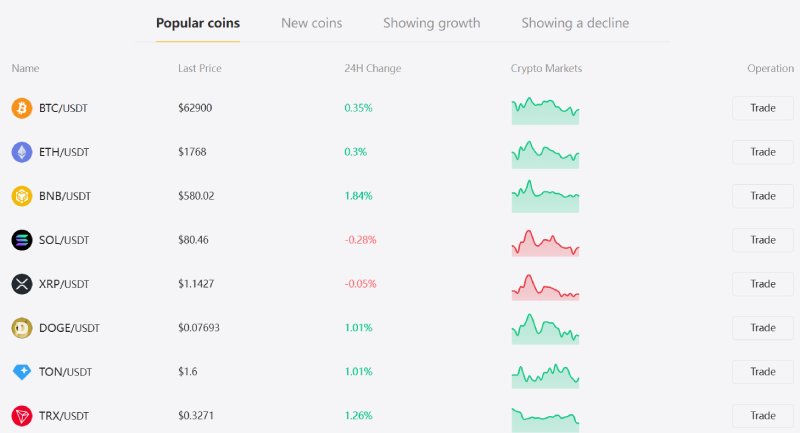
Task: Click Trade button for SOL/USDT
Action: (763, 240)
